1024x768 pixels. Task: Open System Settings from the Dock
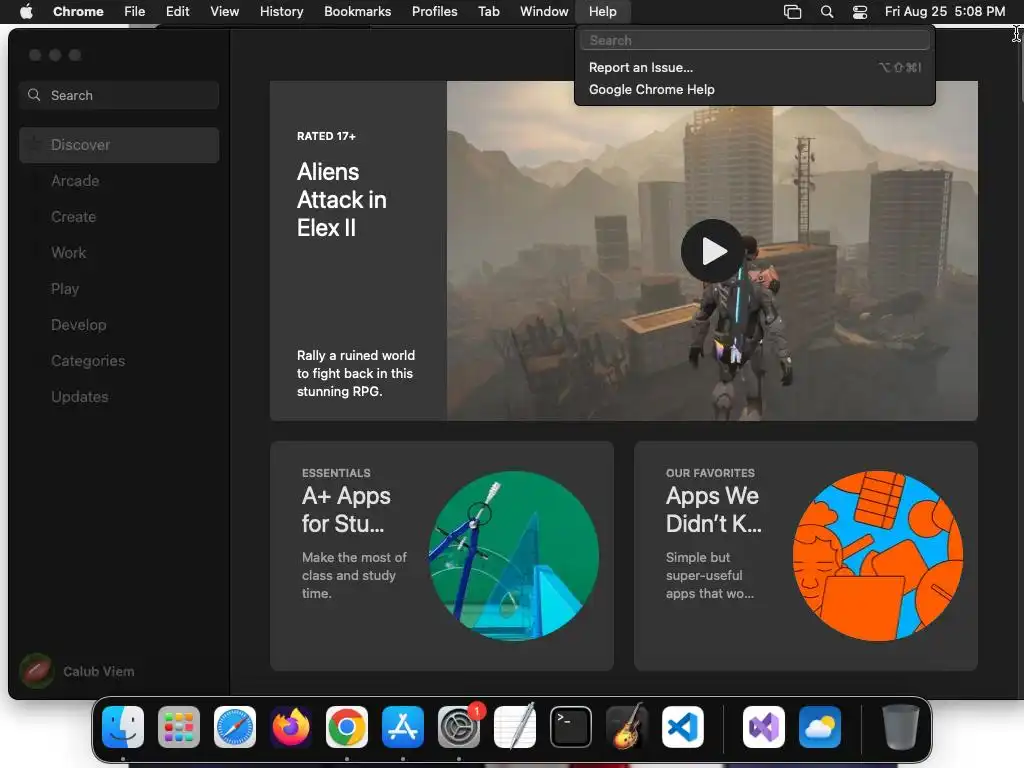(459, 727)
